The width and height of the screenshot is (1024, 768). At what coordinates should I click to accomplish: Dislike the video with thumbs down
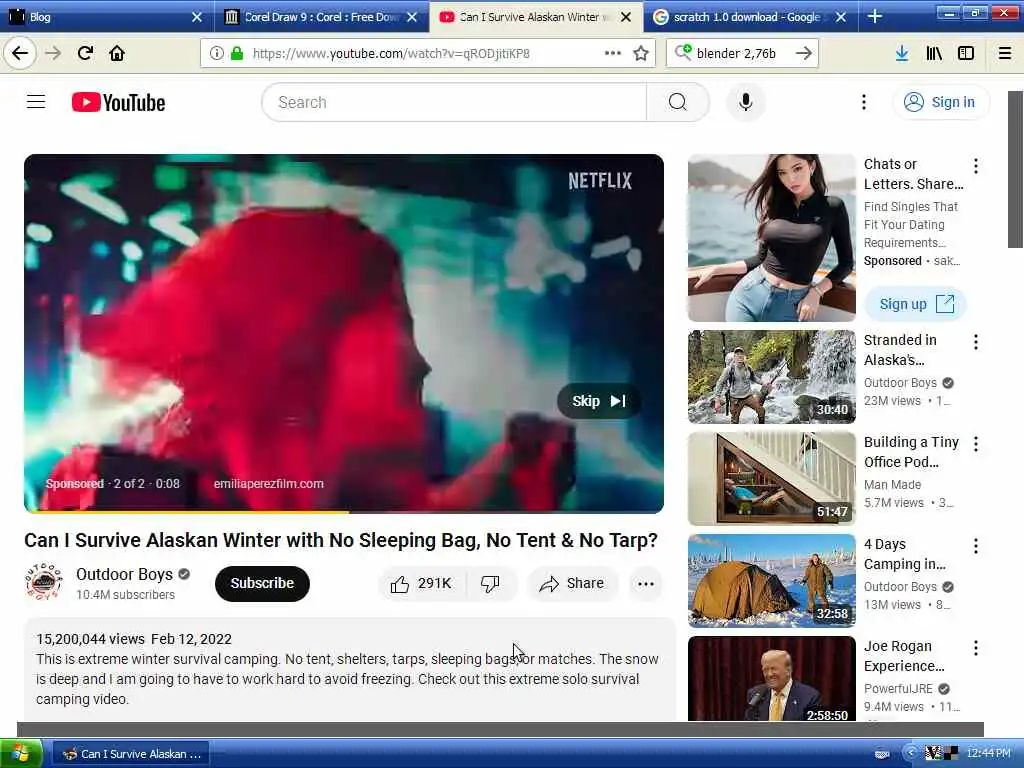(x=490, y=583)
